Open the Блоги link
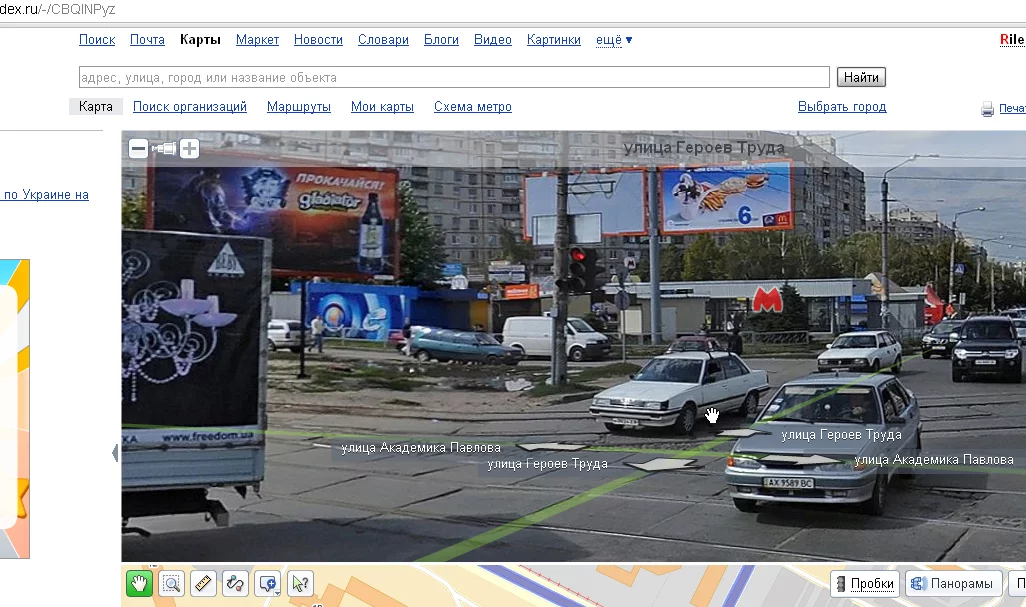 tap(441, 40)
